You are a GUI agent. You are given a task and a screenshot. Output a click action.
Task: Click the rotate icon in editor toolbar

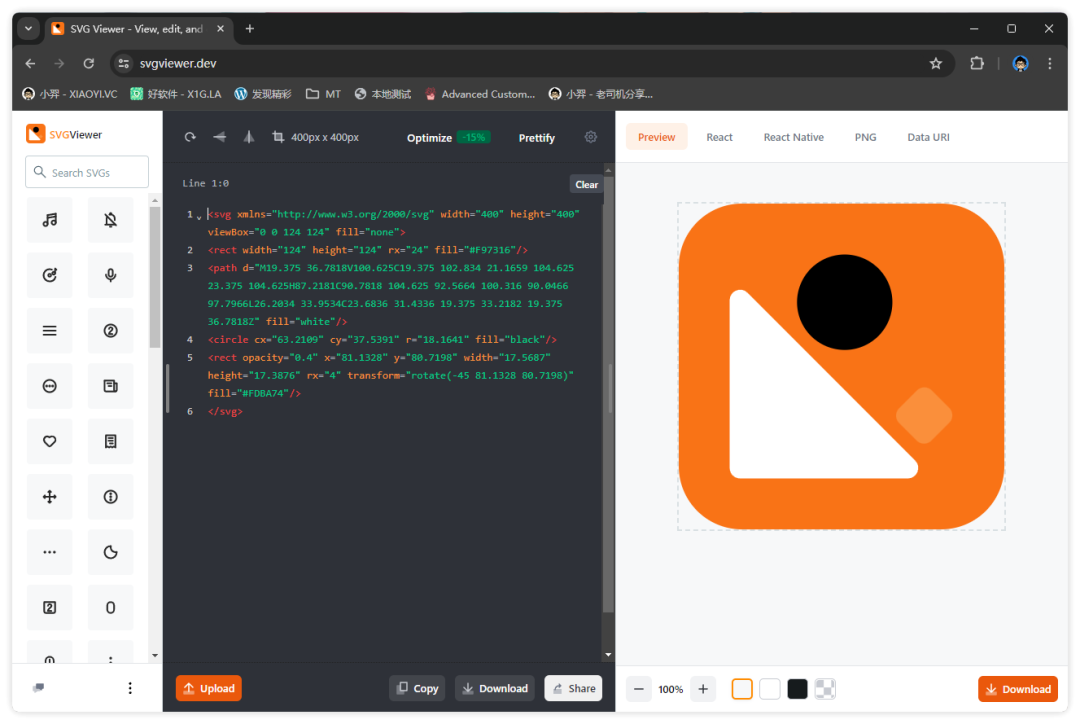point(190,137)
